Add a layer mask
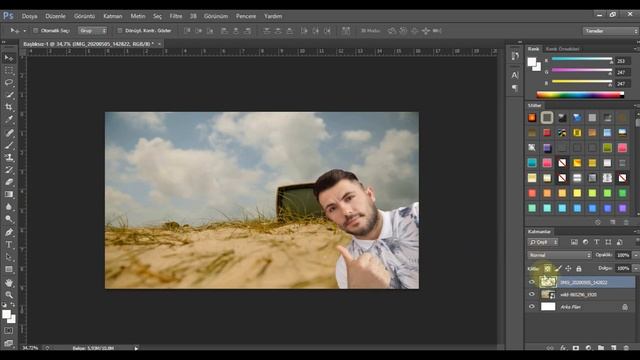The image size is (640, 360). pos(576,348)
